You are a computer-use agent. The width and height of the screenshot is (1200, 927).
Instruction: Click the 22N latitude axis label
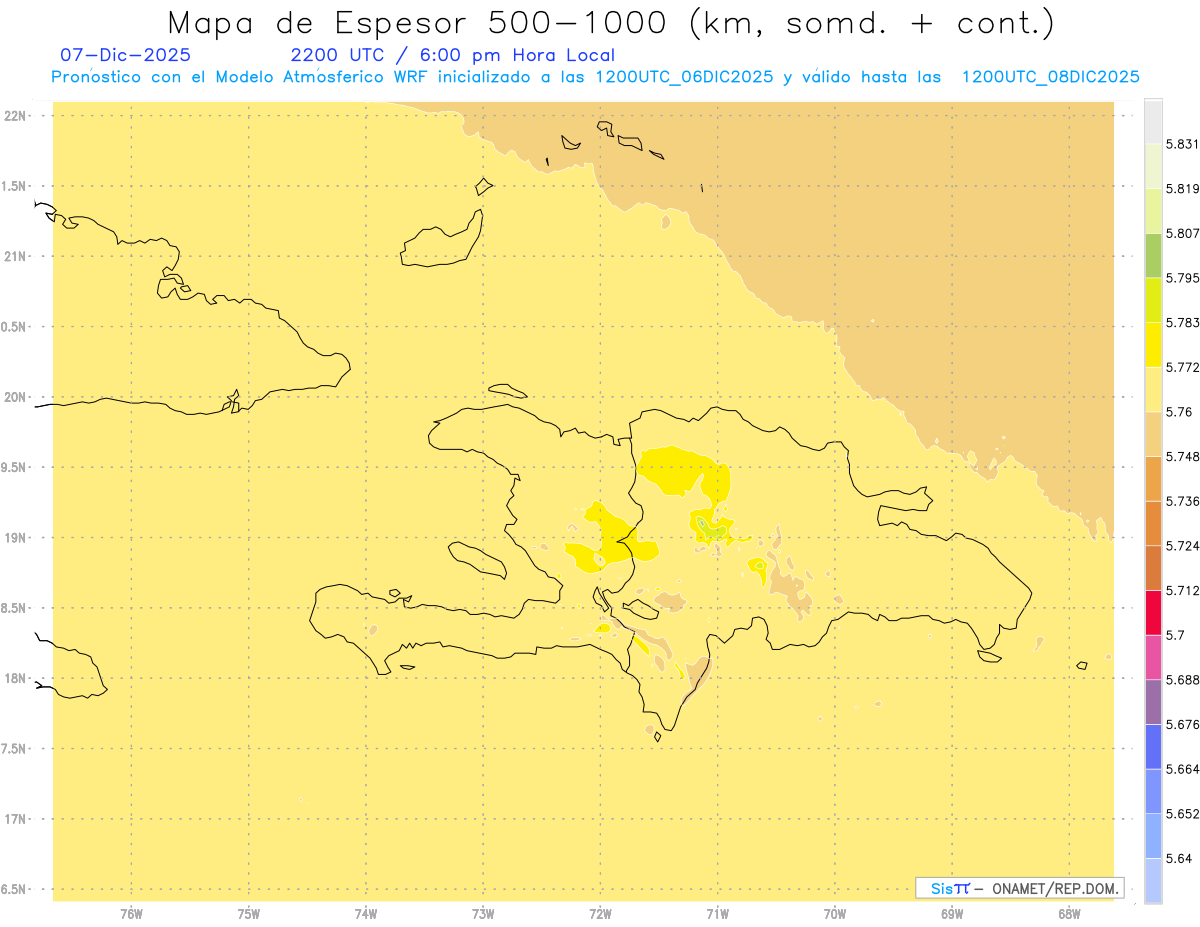tap(15, 116)
